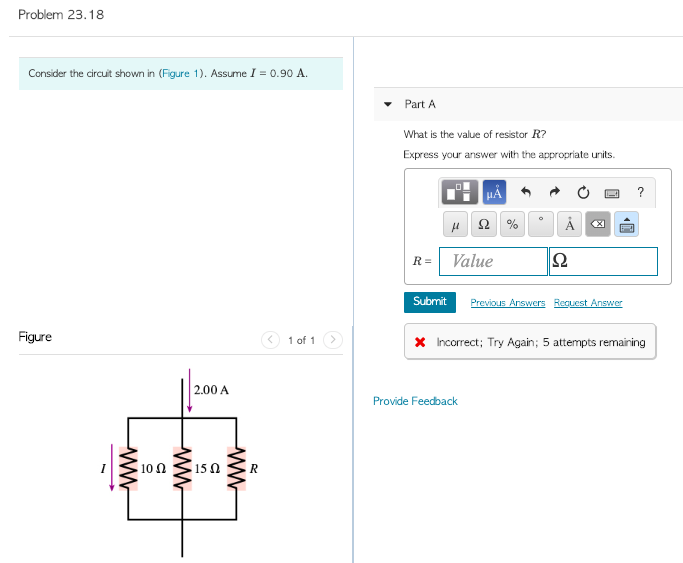
Task: Insert the percent symbol
Action: pos(512,224)
